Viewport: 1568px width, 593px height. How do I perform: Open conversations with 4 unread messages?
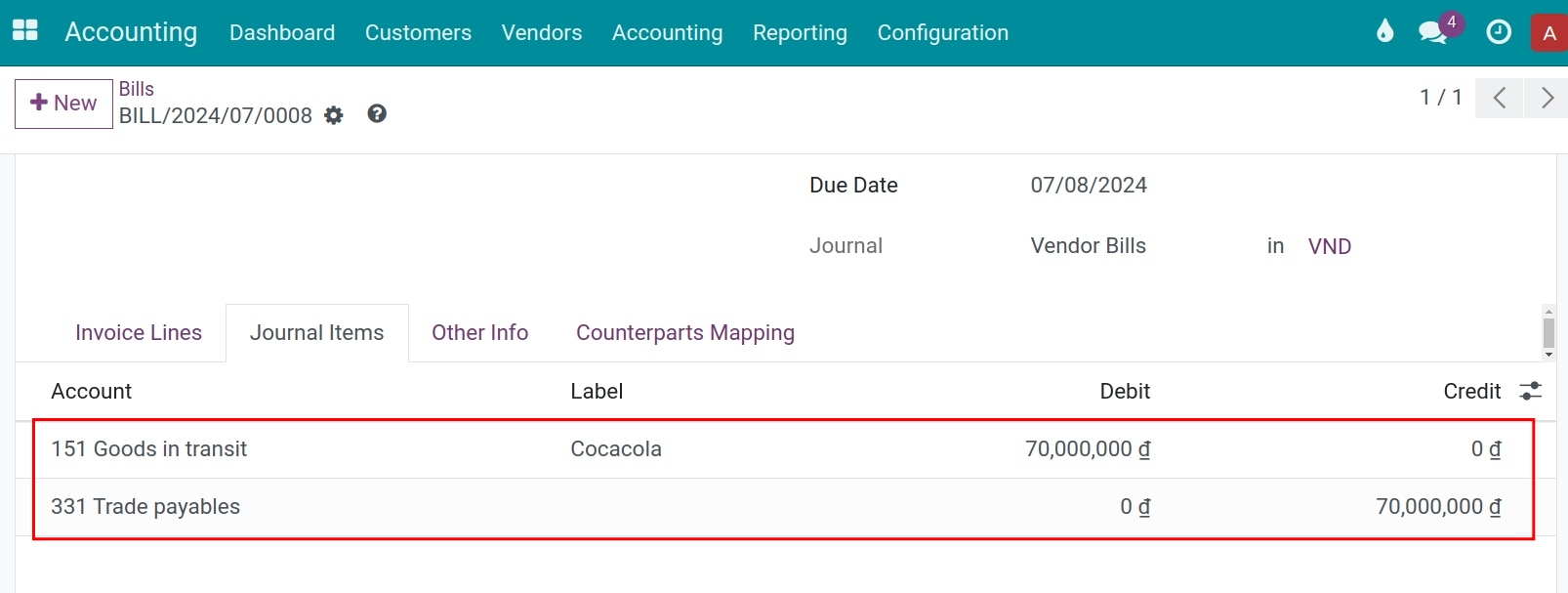tap(1440, 30)
